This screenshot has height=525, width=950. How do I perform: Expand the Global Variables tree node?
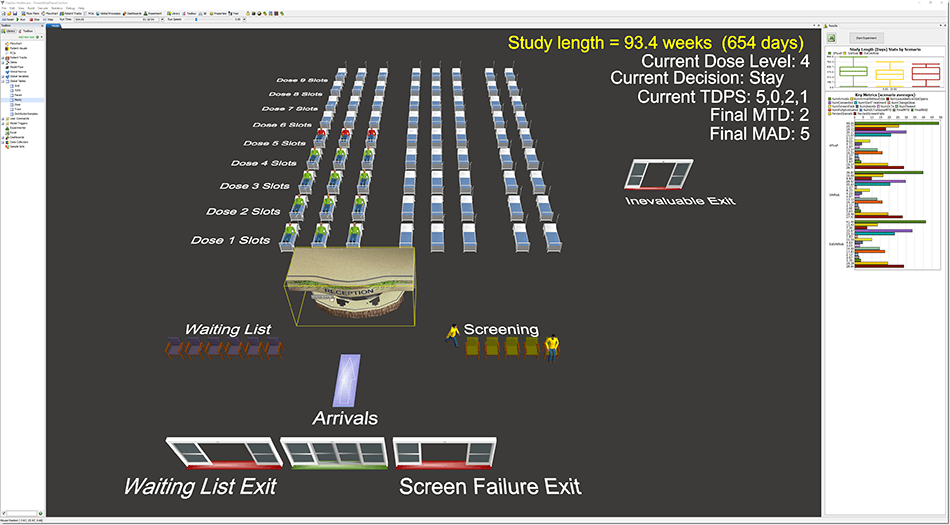click(2, 76)
